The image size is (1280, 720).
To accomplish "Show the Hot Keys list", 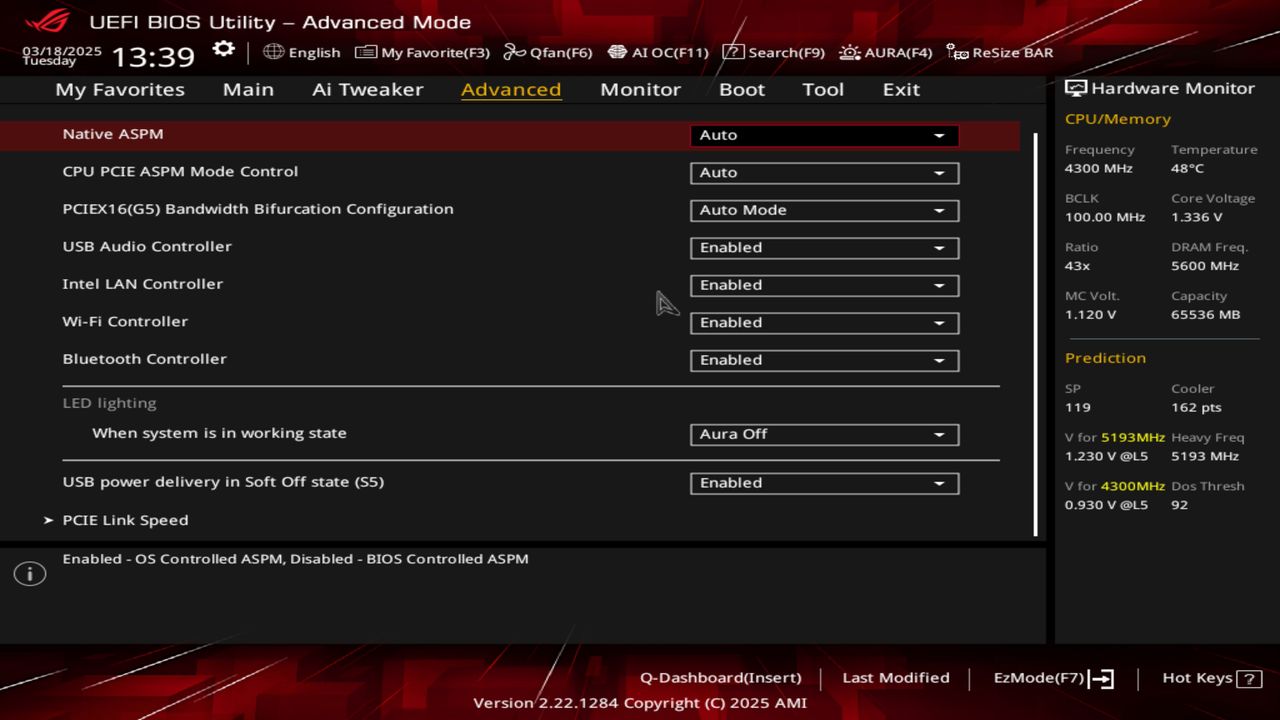I will (x=1212, y=678).
